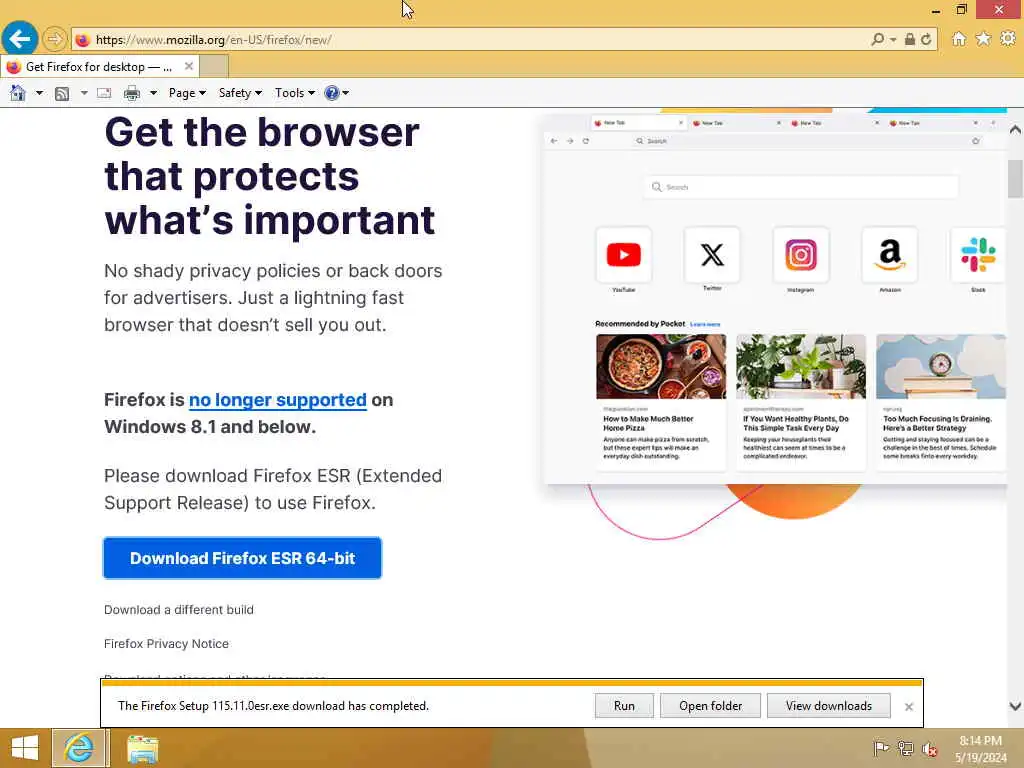1024x768 pixels.
Task: Click the muted volume tray icon
Action: 929,748
